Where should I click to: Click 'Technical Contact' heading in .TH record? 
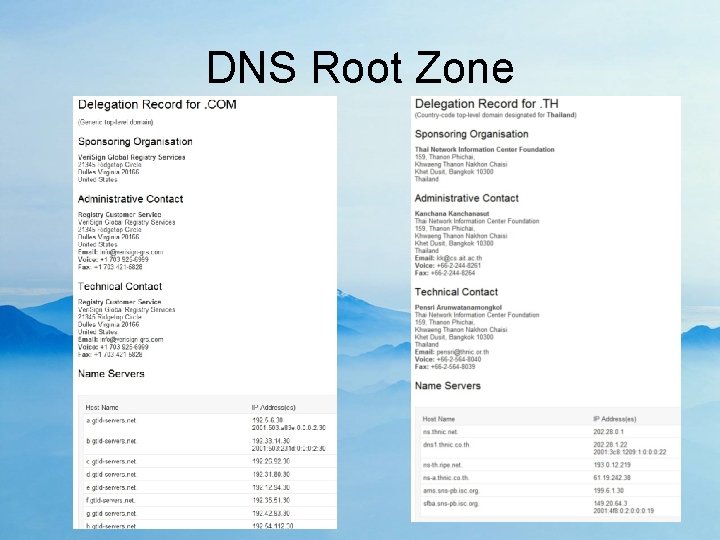(x=456, y=292)
